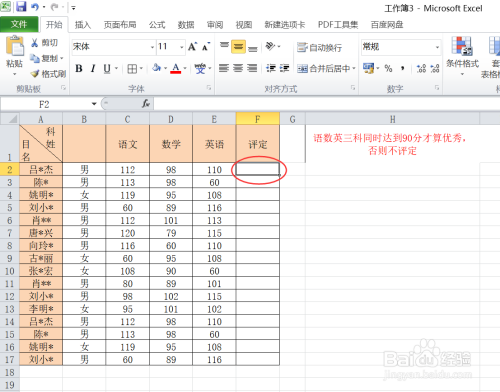Click the insert function fx icon
Viewport: 500px width, 392px height.
(146, 104)
